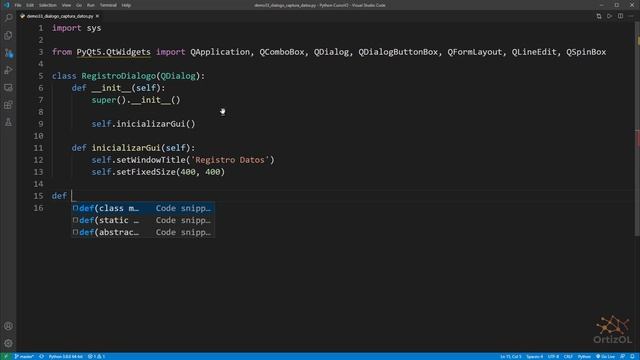The image size is (640, 360).
Task: Open the Explorer view in the activity bar
Action: coord(8,36)
